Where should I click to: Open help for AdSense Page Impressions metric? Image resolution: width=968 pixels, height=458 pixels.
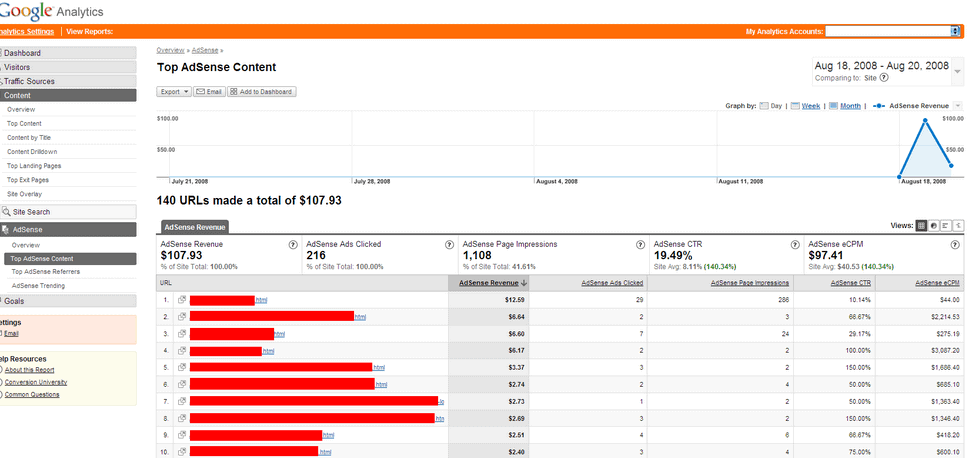(640, 244)
